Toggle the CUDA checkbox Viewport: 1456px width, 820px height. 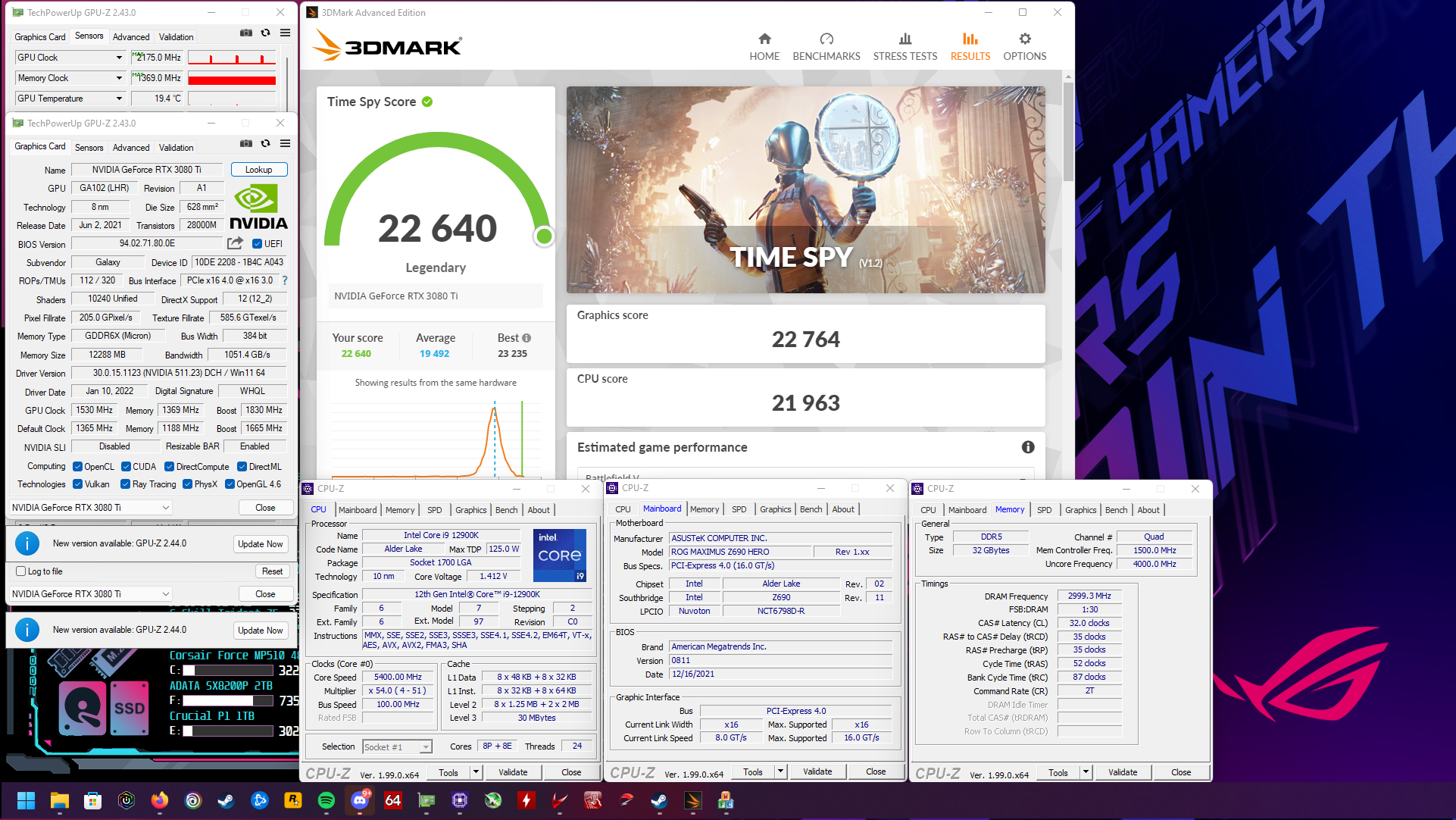(126, 467)
